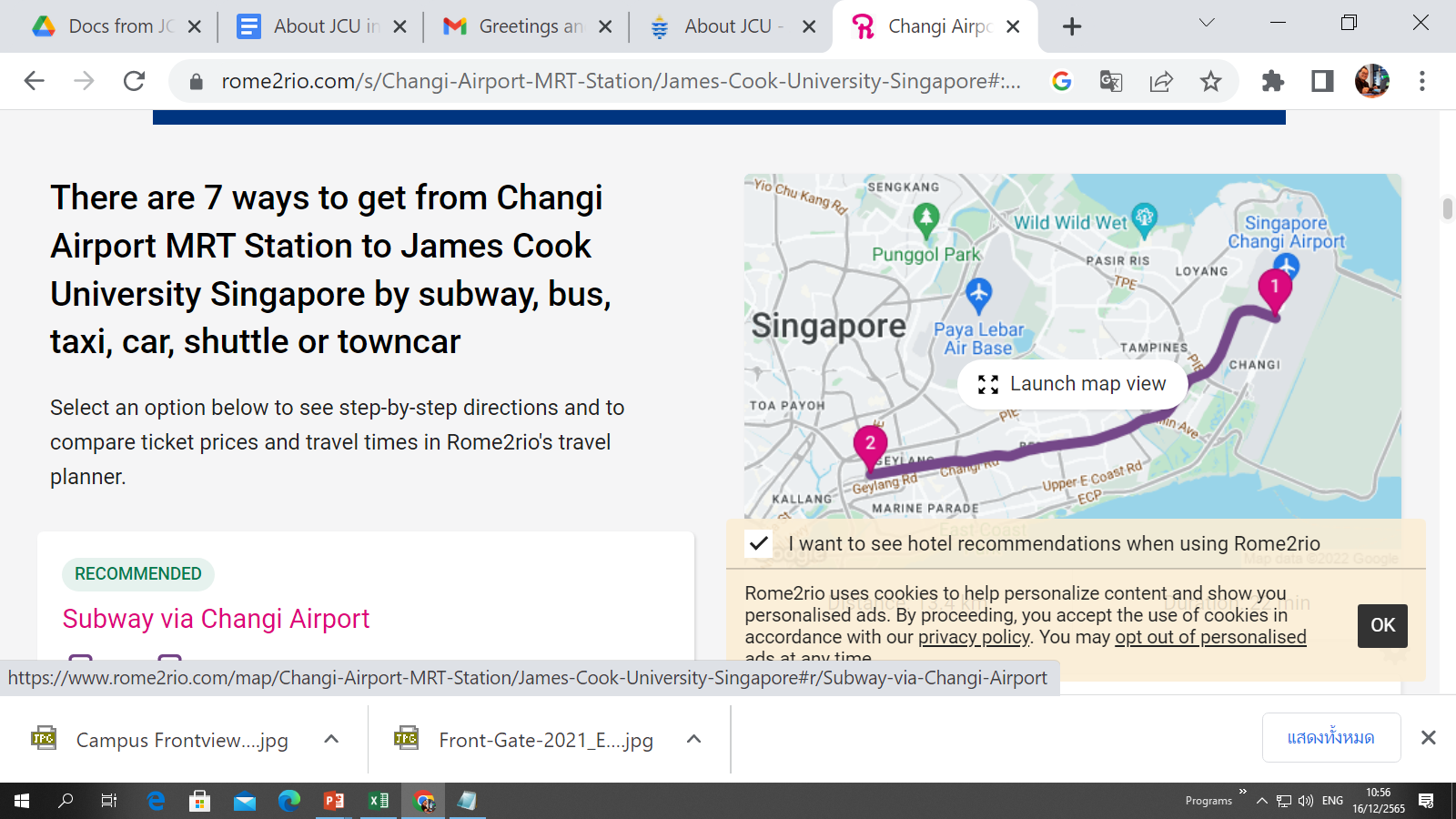1456x819 pixels.
Task: Launch Microsoft Store from the taskbar
Action: [199, 801]
